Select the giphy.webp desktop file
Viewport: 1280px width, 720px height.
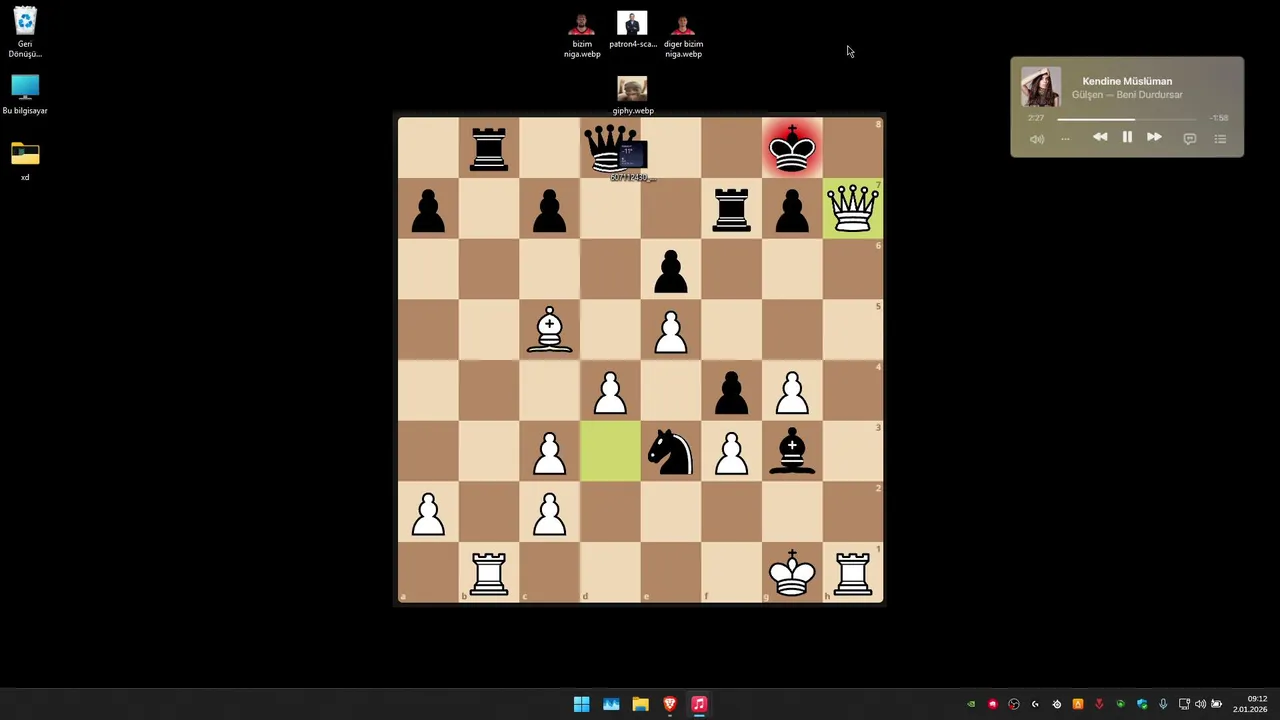(x=632, y=96)
